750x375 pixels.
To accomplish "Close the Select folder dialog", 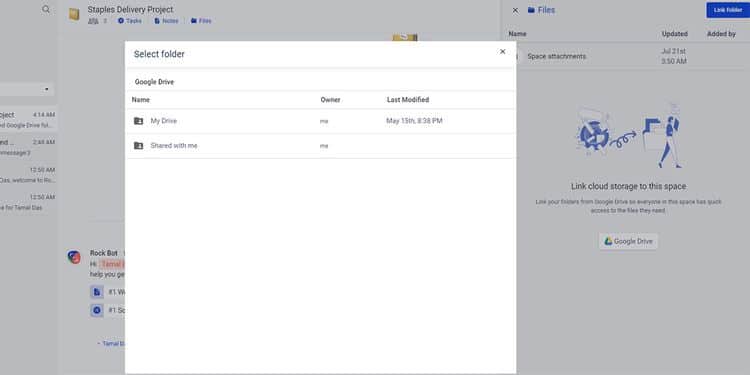I will click(x=502, y=52).
